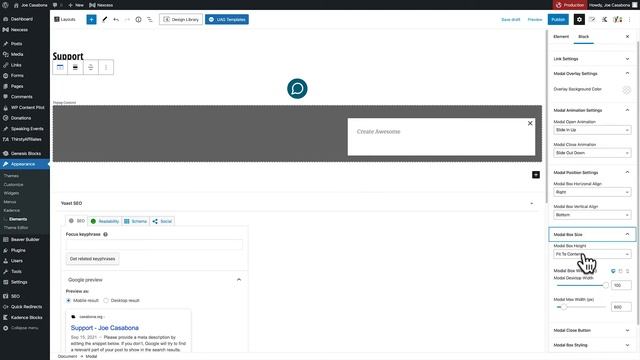This screenshot has width=640, height=360.
Task: Click the teal chat bubble modal trigger icon
Action: (297, 89)
